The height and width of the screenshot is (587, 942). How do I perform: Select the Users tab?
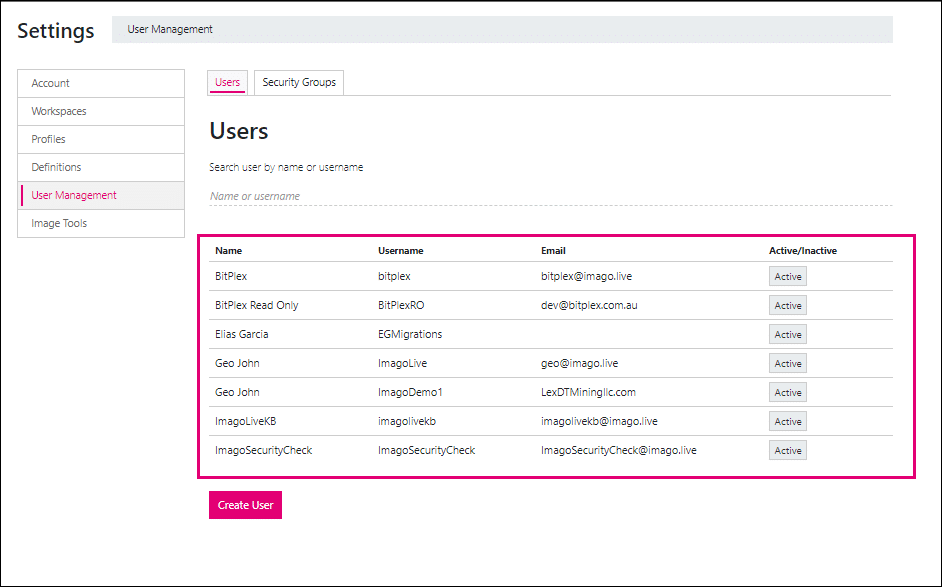point(227,82)
